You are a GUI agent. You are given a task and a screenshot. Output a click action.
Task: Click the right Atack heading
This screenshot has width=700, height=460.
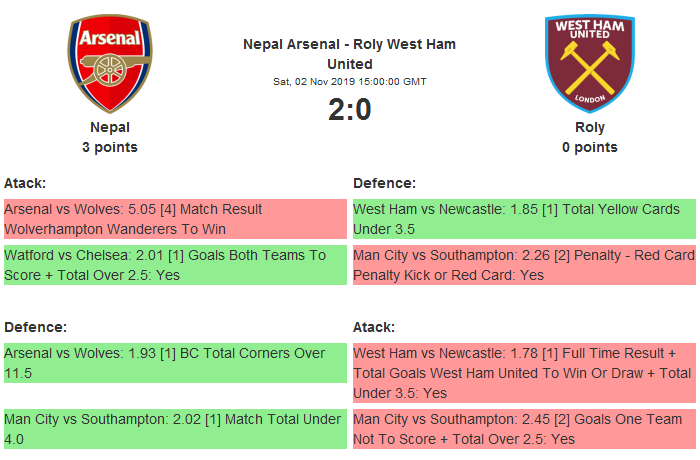pyautogui.click(x=374, y=327)
